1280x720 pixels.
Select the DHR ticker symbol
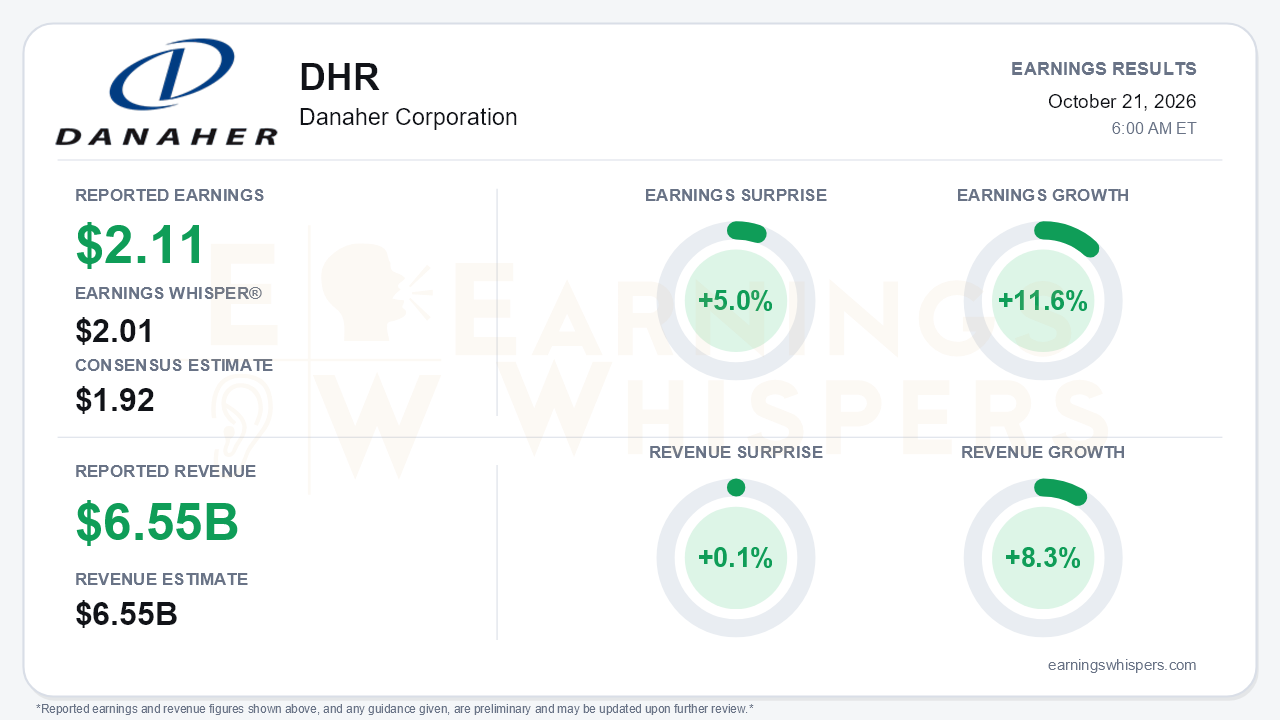tap(340, 78)
